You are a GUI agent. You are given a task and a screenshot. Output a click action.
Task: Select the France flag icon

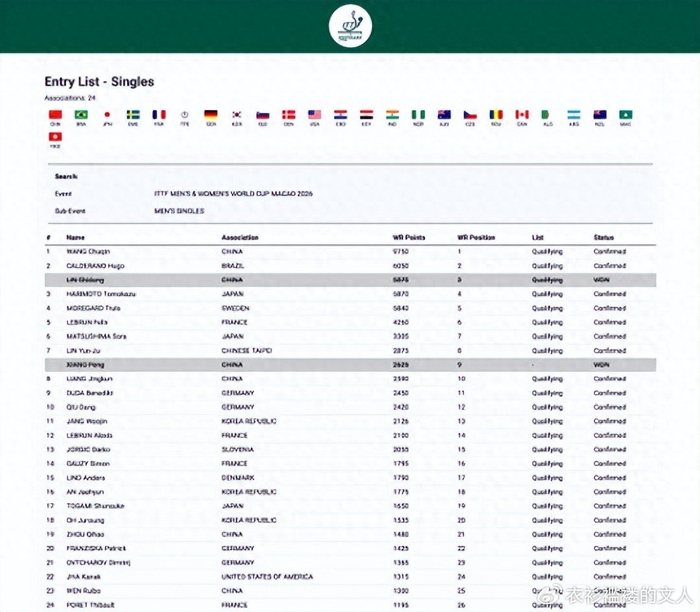pyautogui.click(x=159, y=115)
